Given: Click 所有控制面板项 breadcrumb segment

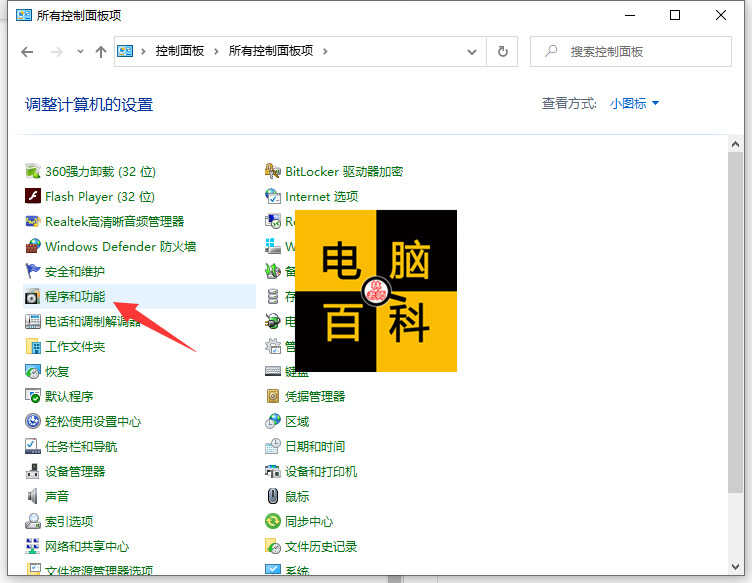Looking at the screenshot, I should (x=270, y=51).
